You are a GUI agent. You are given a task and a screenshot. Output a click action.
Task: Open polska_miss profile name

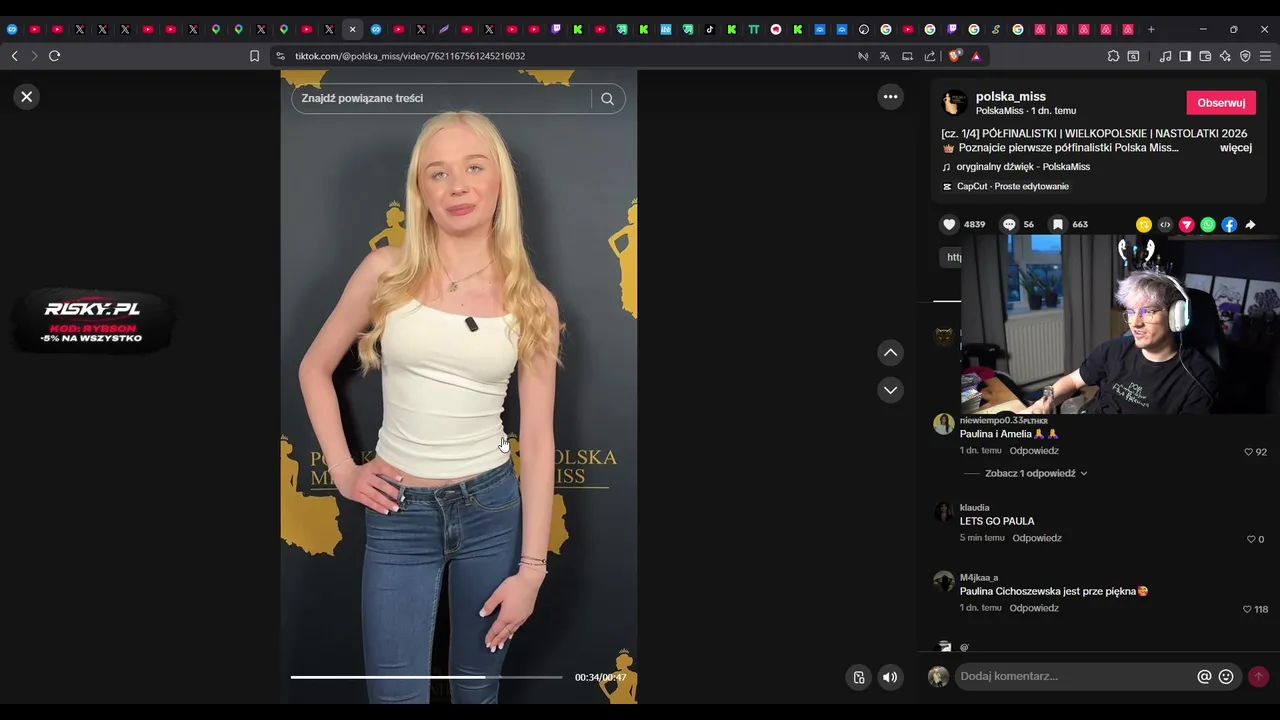[x=1011, y=97]
